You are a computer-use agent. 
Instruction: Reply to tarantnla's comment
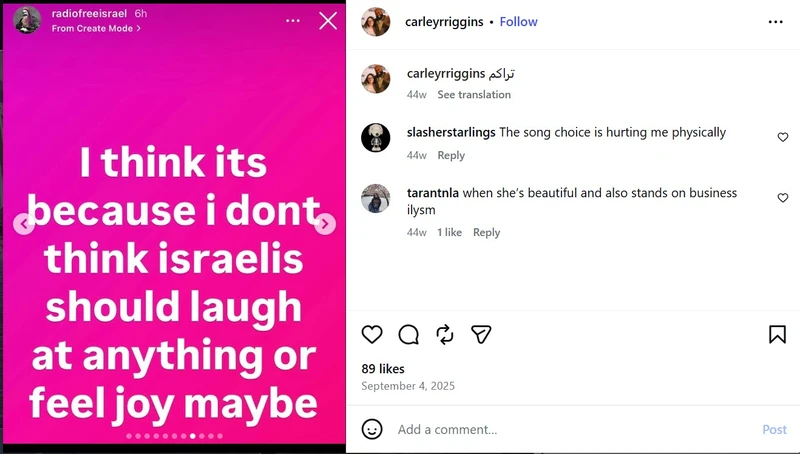[x=486, y=232]
